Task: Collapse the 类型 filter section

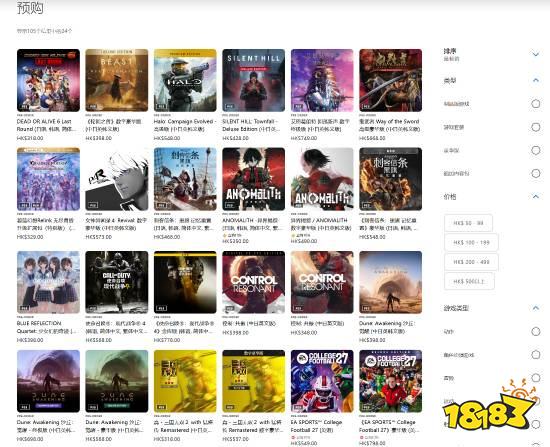Action: 535,80
